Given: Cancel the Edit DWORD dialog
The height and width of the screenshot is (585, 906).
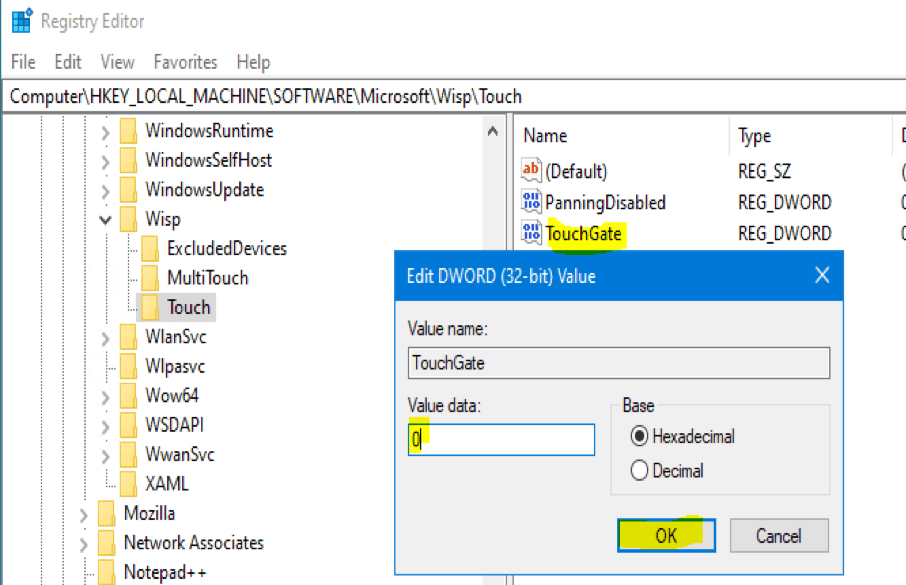Looking at the screenshot, I should pos(778,536).
